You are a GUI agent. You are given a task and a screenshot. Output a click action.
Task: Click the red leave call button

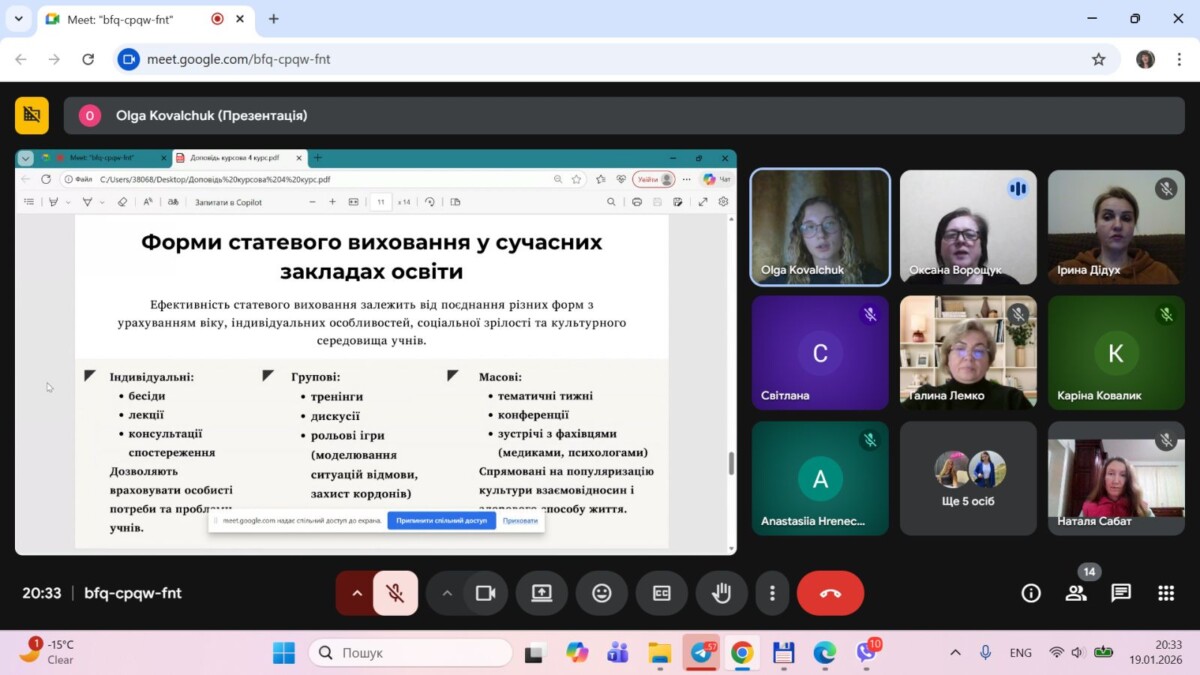[830, 593]
